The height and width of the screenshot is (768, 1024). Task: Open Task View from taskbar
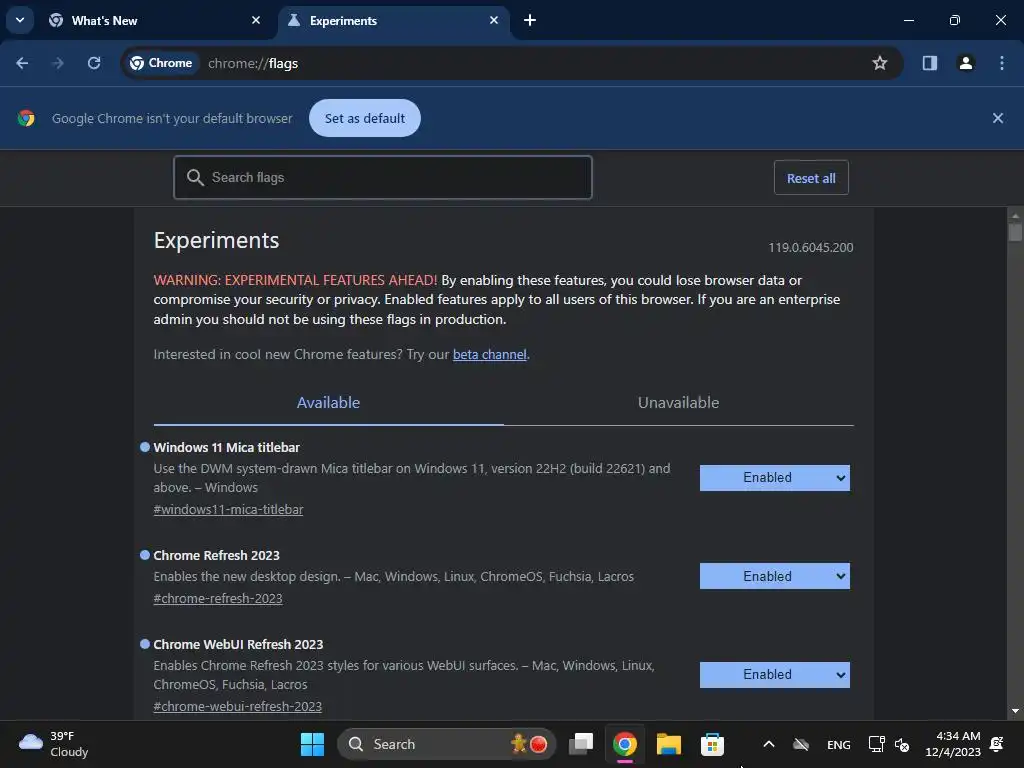point(581,744)
